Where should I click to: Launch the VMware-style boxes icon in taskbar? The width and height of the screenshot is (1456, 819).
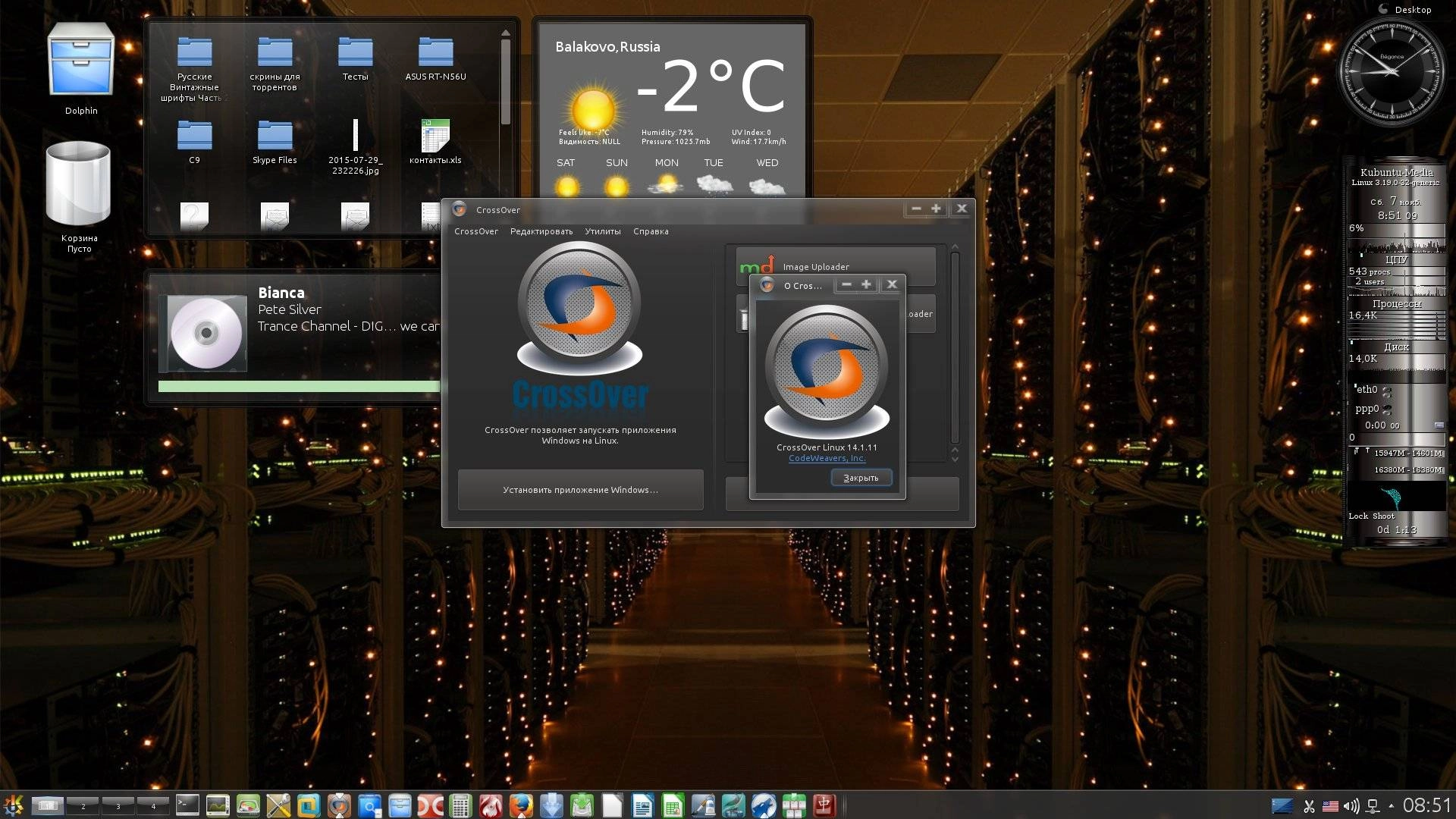click(309, 805)
